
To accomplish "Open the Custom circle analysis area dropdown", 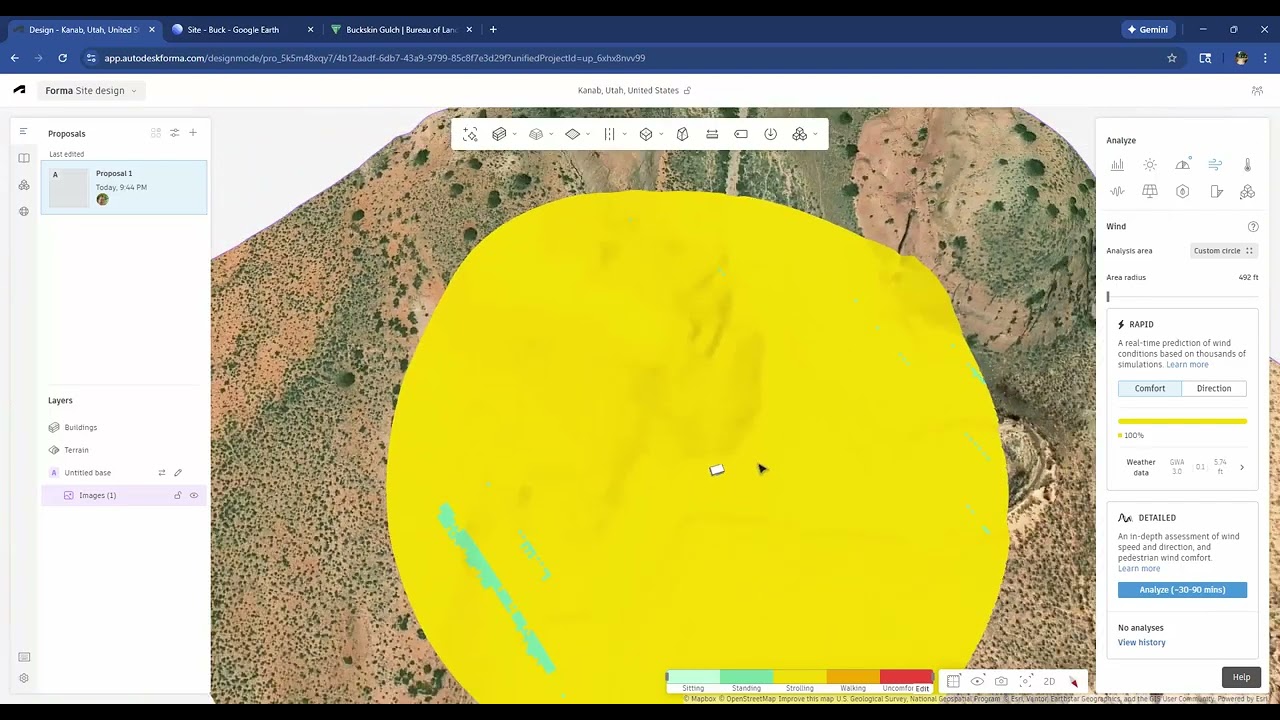I will [1224, 251].
